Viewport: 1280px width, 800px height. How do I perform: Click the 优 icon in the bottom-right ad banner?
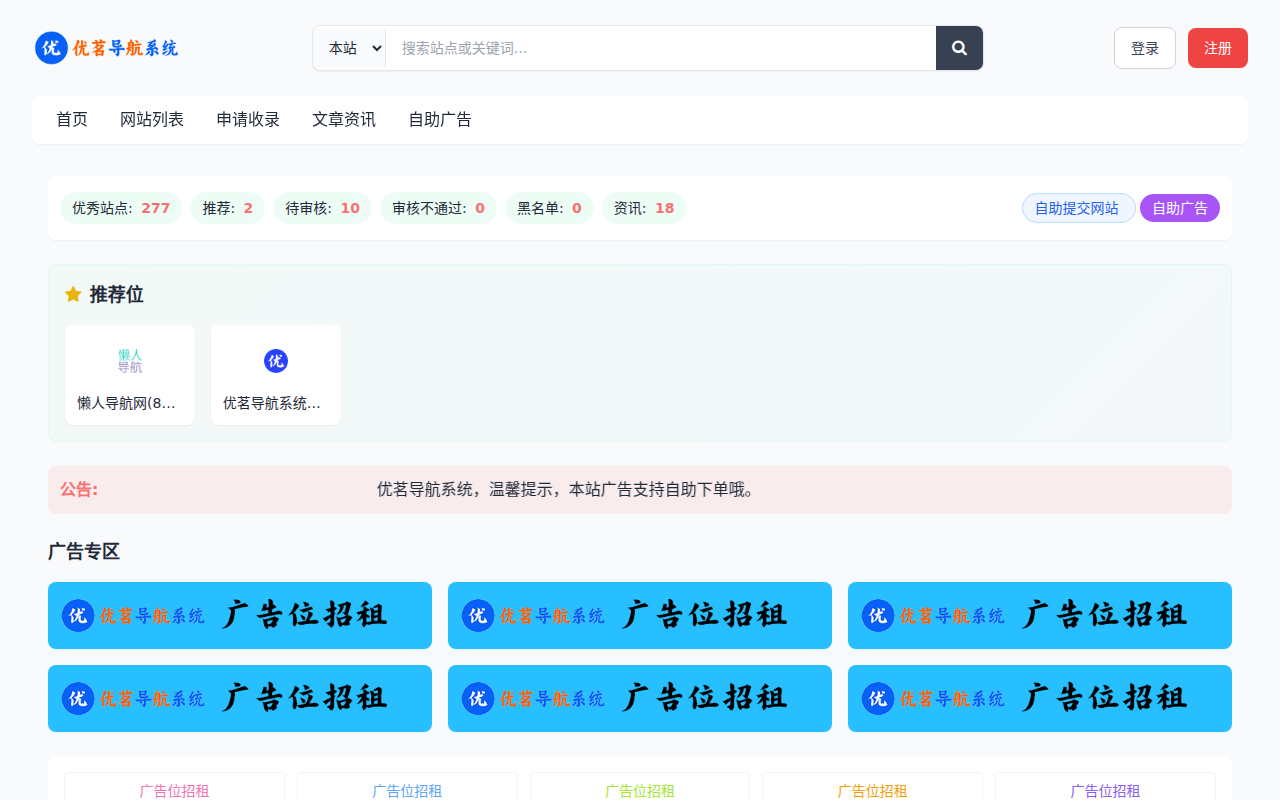[x=877, y=699]
